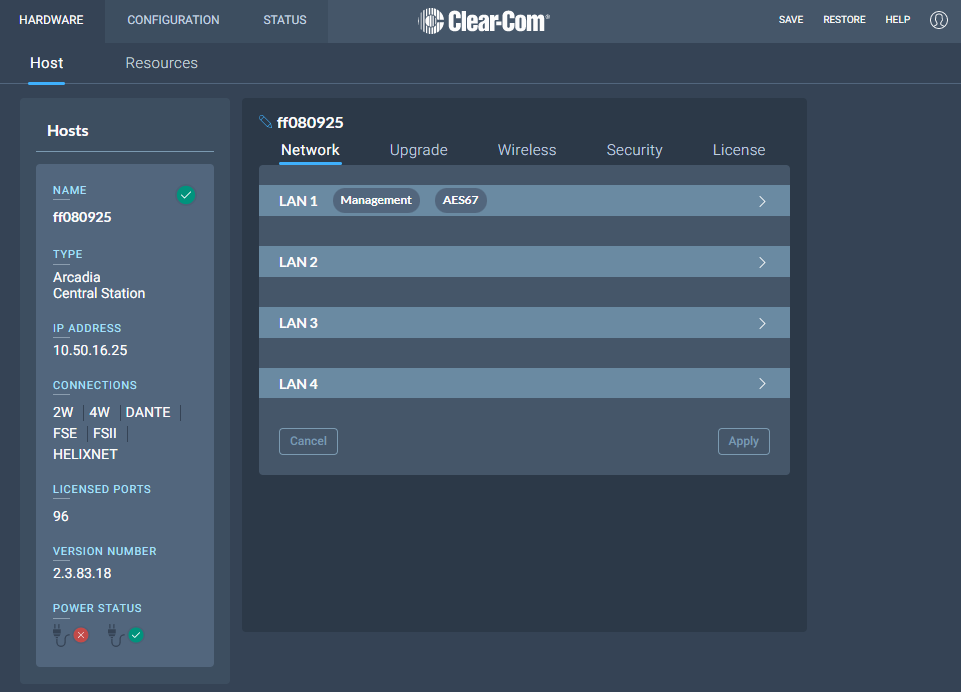Image resolution: width=961 pixels, height=692 pixels.
Task: Expand the LAN 3 section chevron
Action: pyautogui.click(x=762, y=323)
